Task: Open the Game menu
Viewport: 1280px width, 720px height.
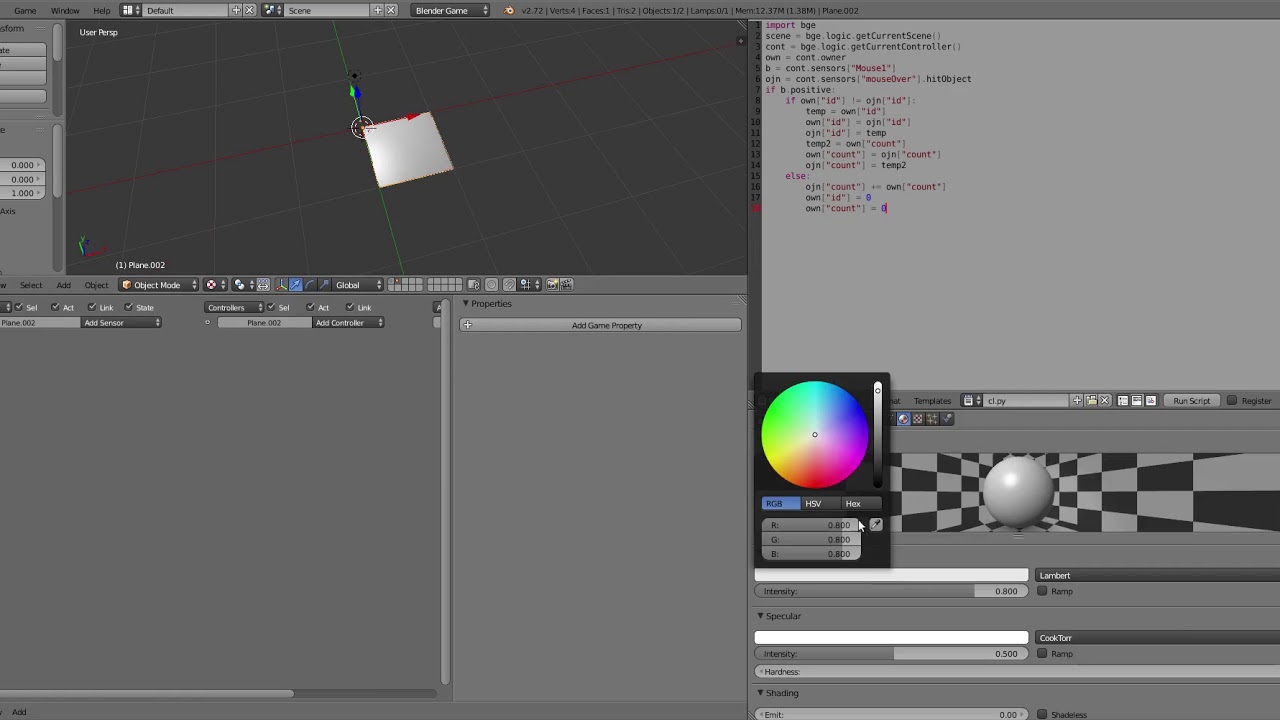Action: pyautogui.click(x=25, y=10)
